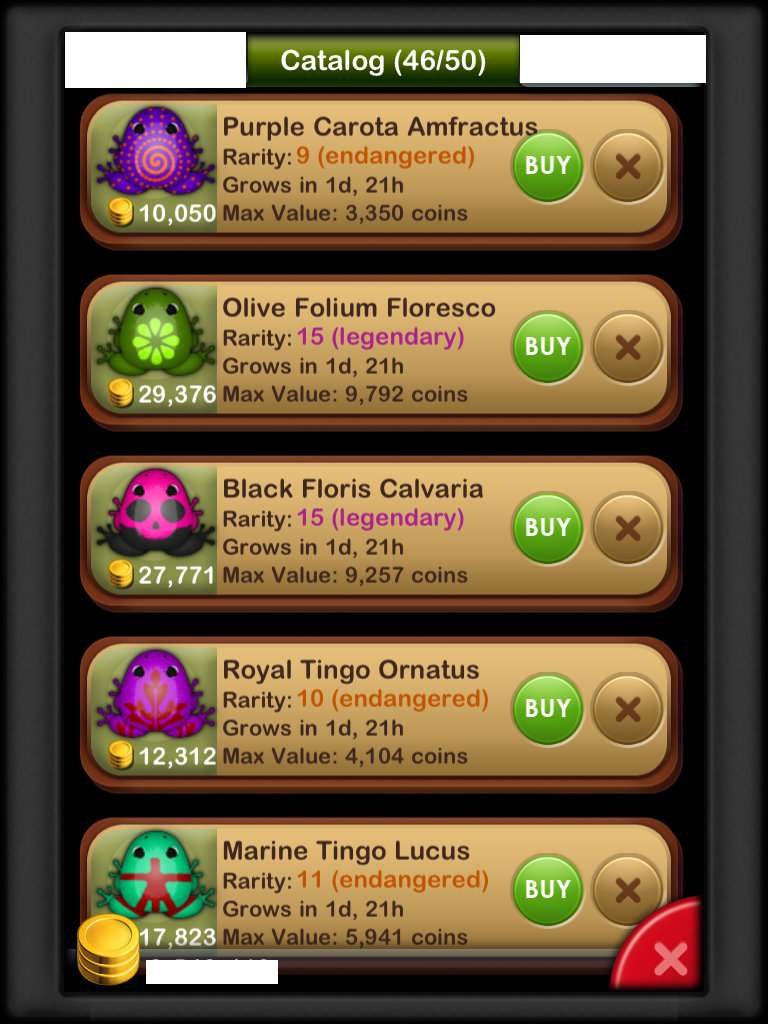Buy the Olive Folium Floresco frog
768x1024 pixels.
pyautogui.click(x=547, y=347)
